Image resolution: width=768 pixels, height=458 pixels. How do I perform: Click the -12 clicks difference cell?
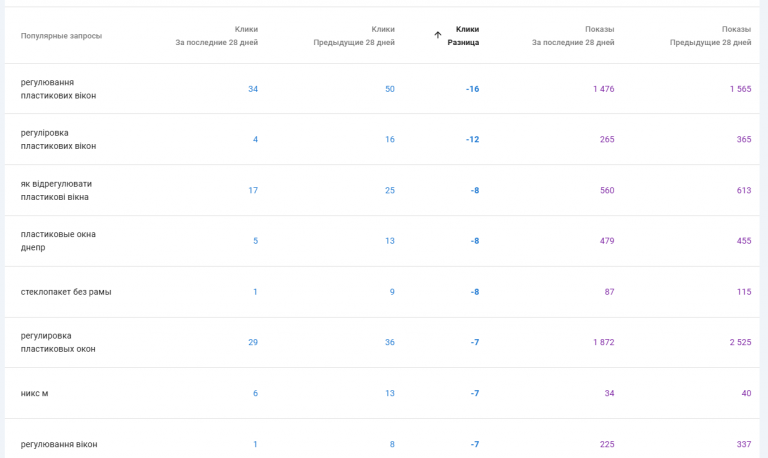pyautogui.click(x=472, y=139)
